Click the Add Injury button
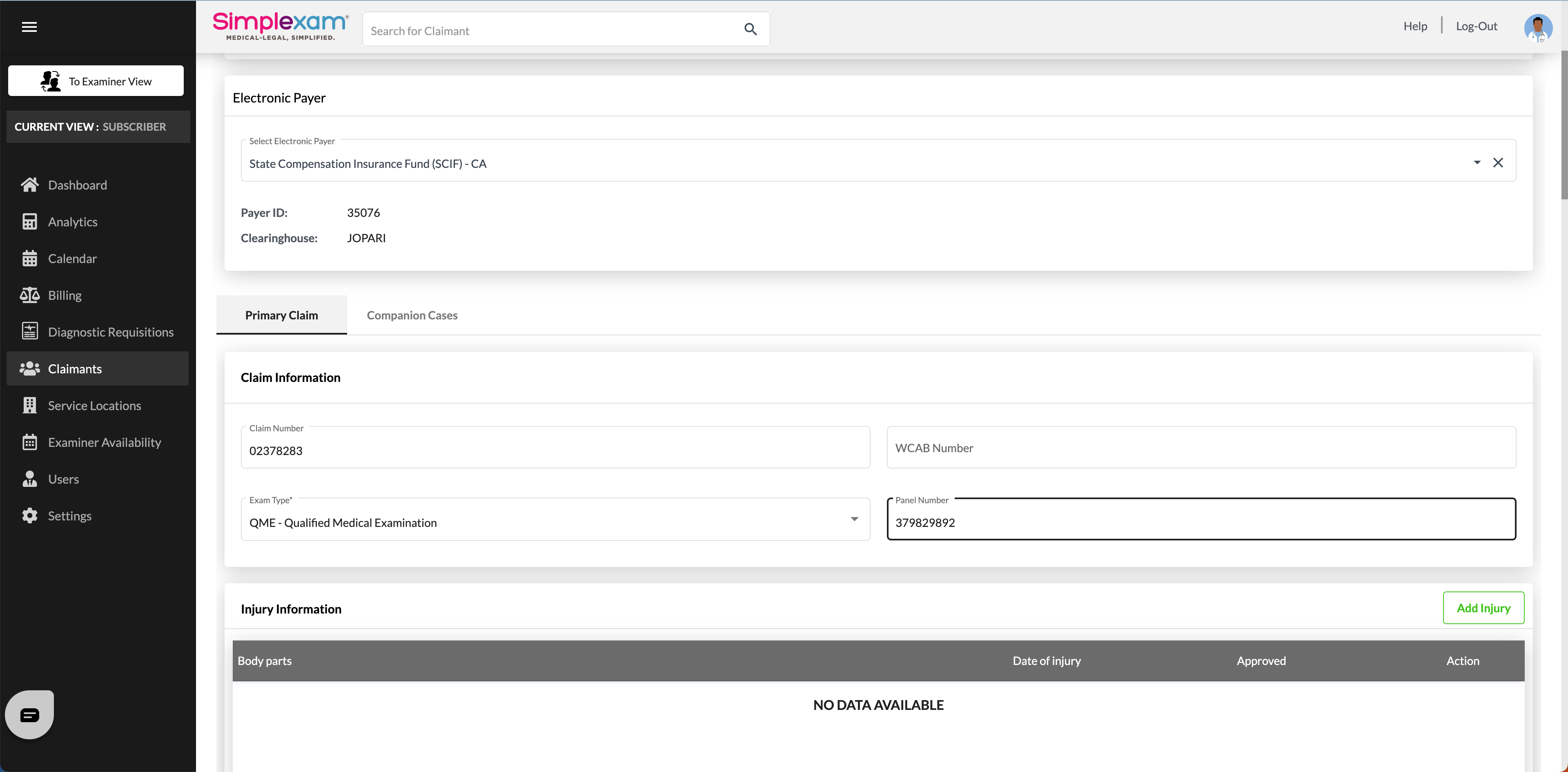 click(1483, 608)
